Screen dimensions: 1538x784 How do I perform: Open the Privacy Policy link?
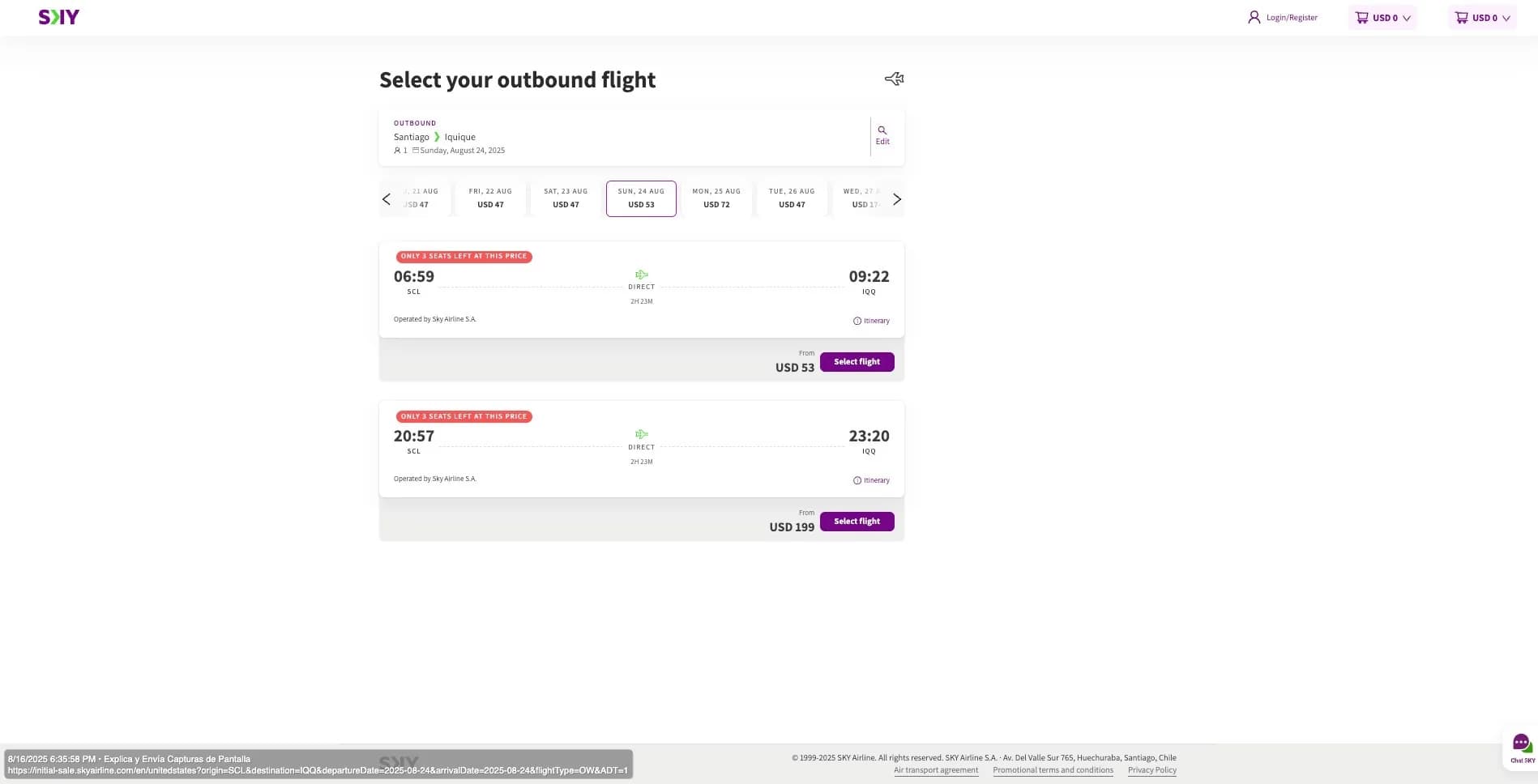(1151, 770)
